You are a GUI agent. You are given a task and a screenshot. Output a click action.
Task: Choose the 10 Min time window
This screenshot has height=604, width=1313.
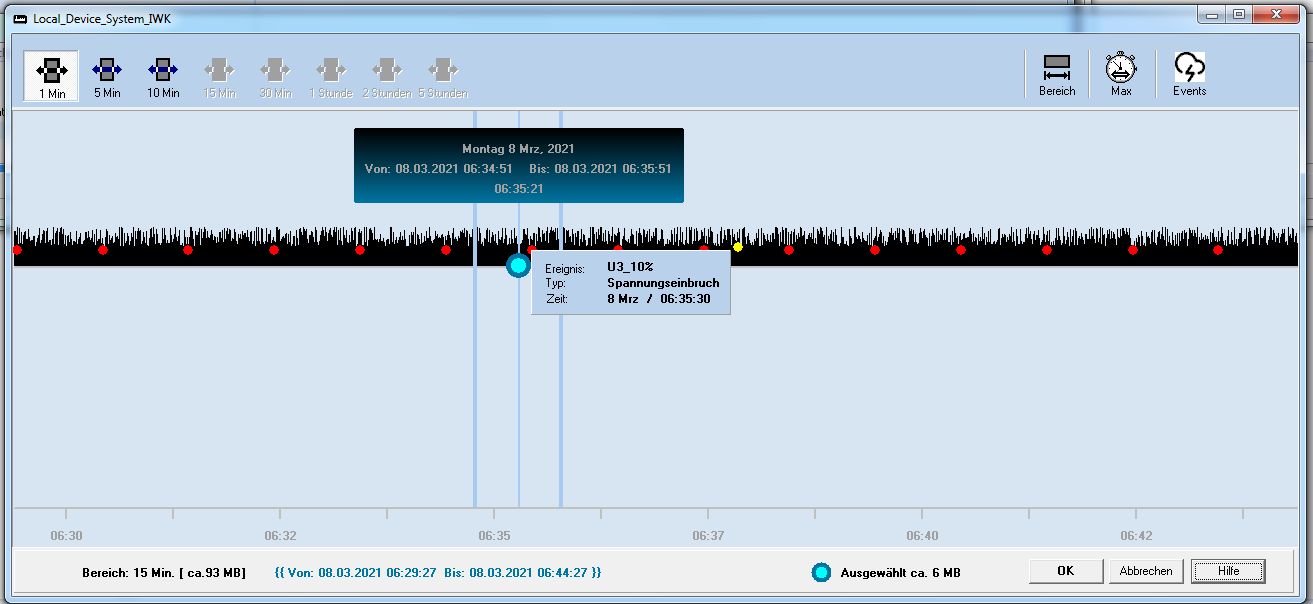point(163,76)
